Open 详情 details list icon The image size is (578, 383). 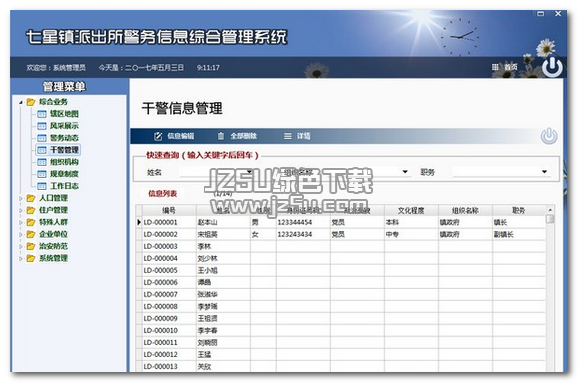click(288, 136)
